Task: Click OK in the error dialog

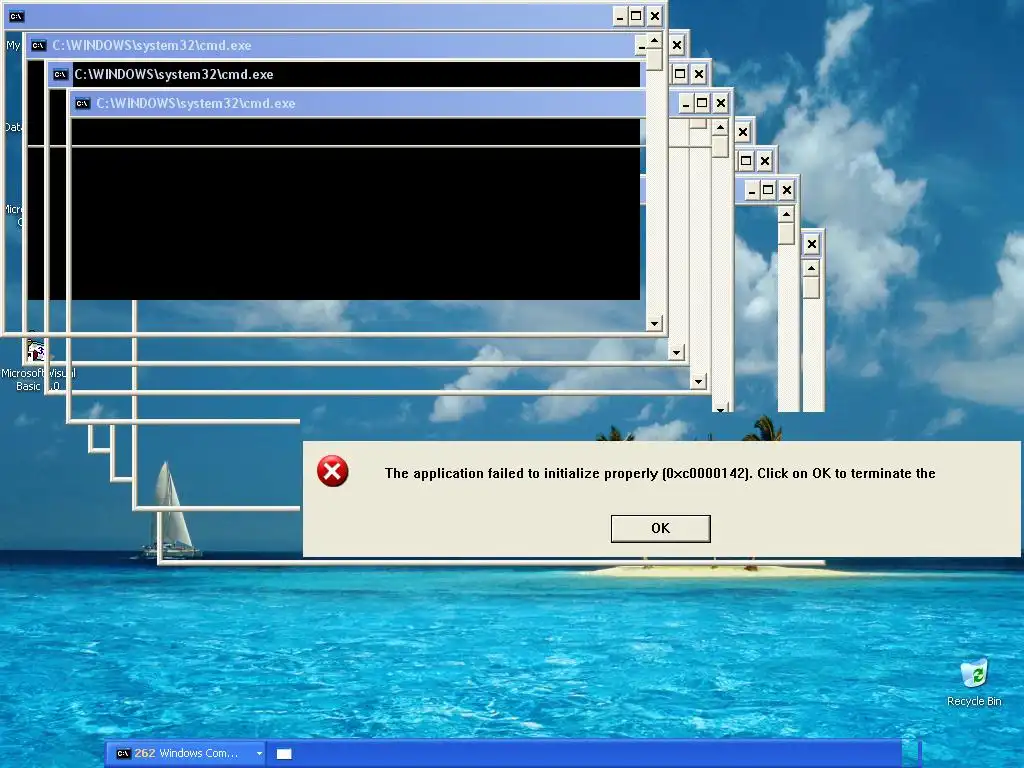Action: pyautogui.click(x=660, y=528)
